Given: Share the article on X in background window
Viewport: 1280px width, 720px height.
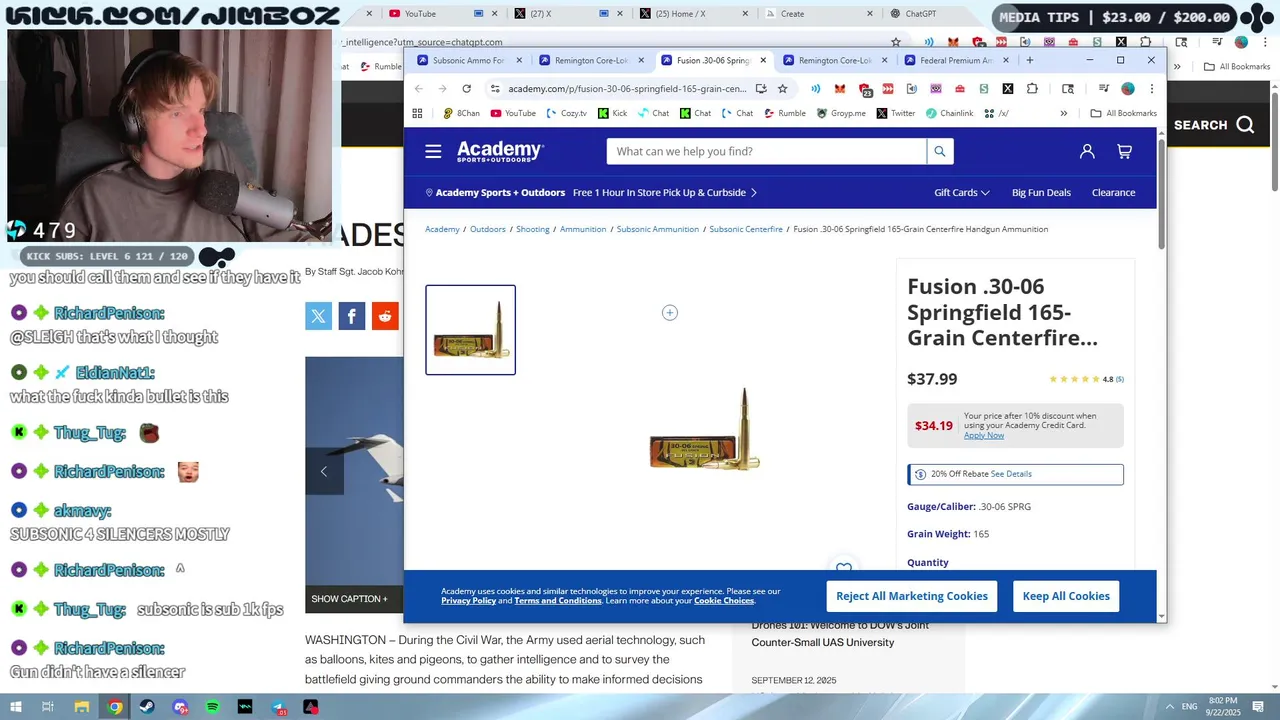Looking at the screenshot, I should click(x=318, y=316).
